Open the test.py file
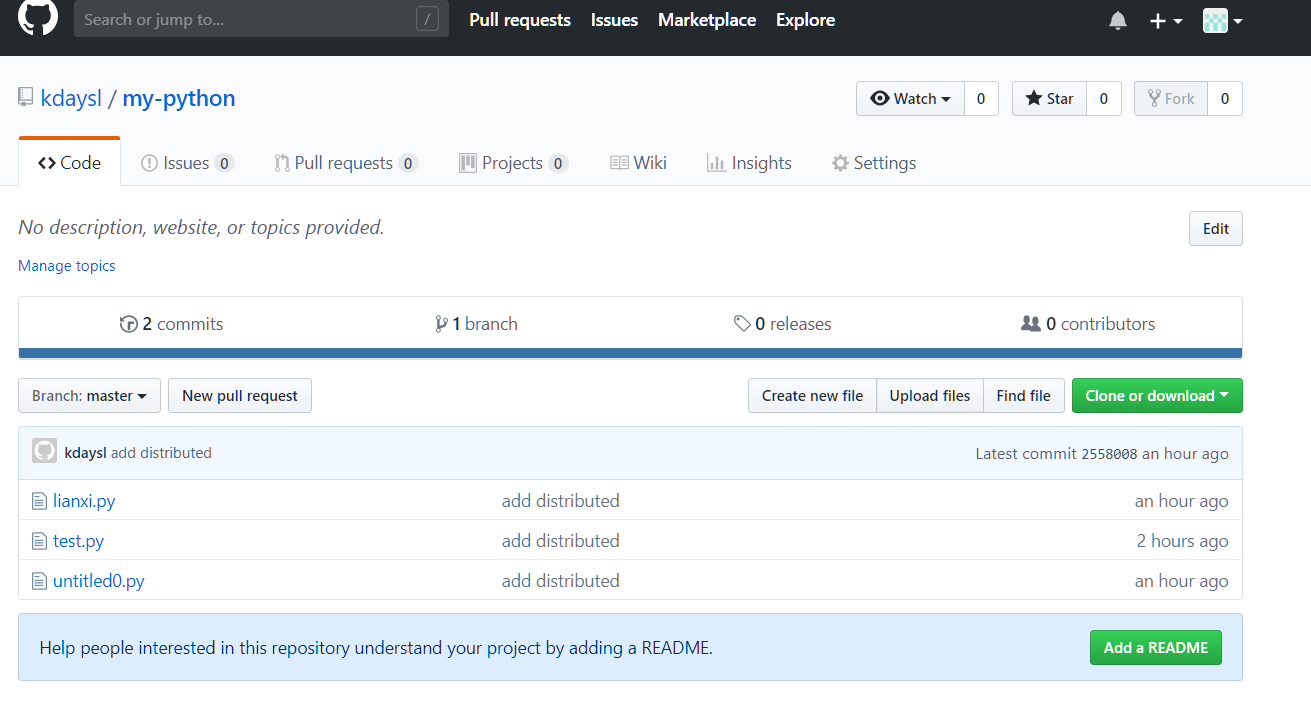Screen dimensions: 1311x719 click(x=79, y=541)
